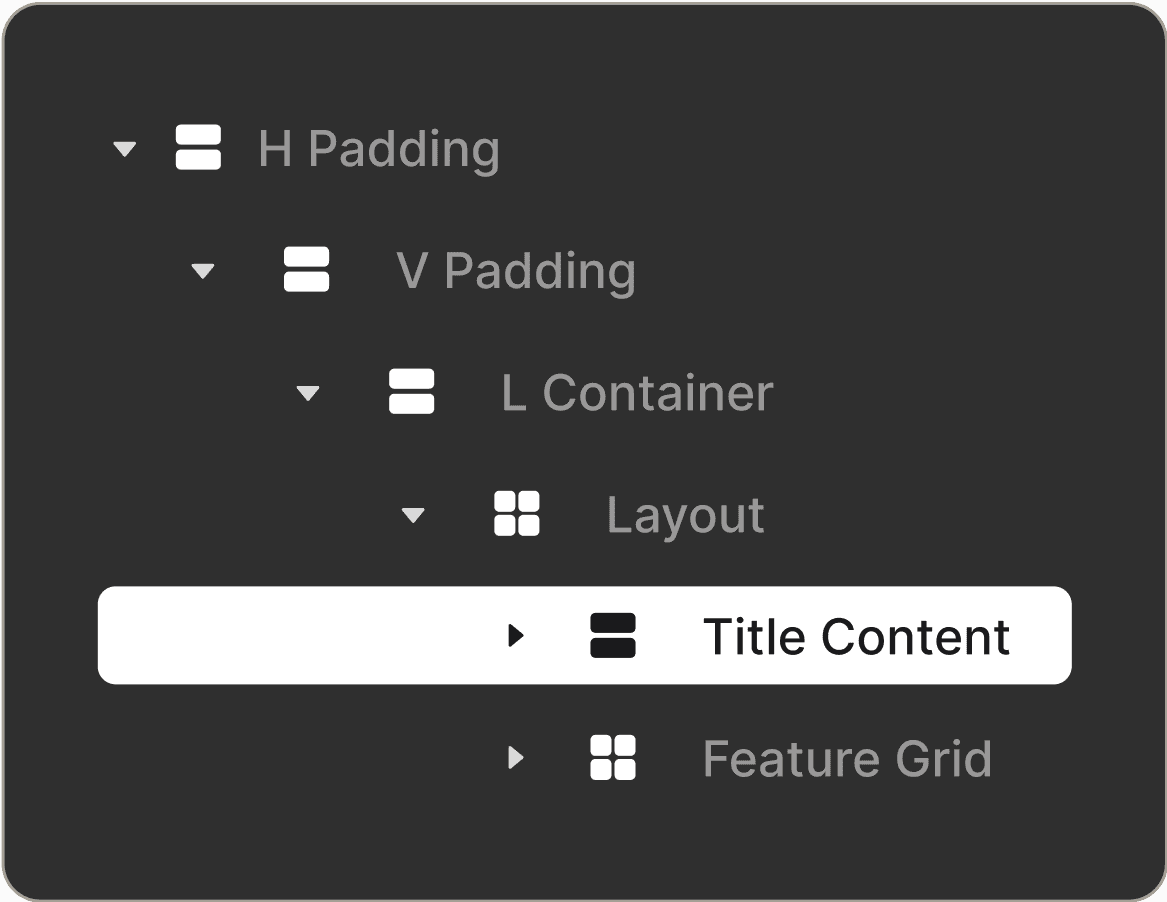Click the grid icon beside Feature Grid
Screen dimensions: 1167x902
point(613,758)
